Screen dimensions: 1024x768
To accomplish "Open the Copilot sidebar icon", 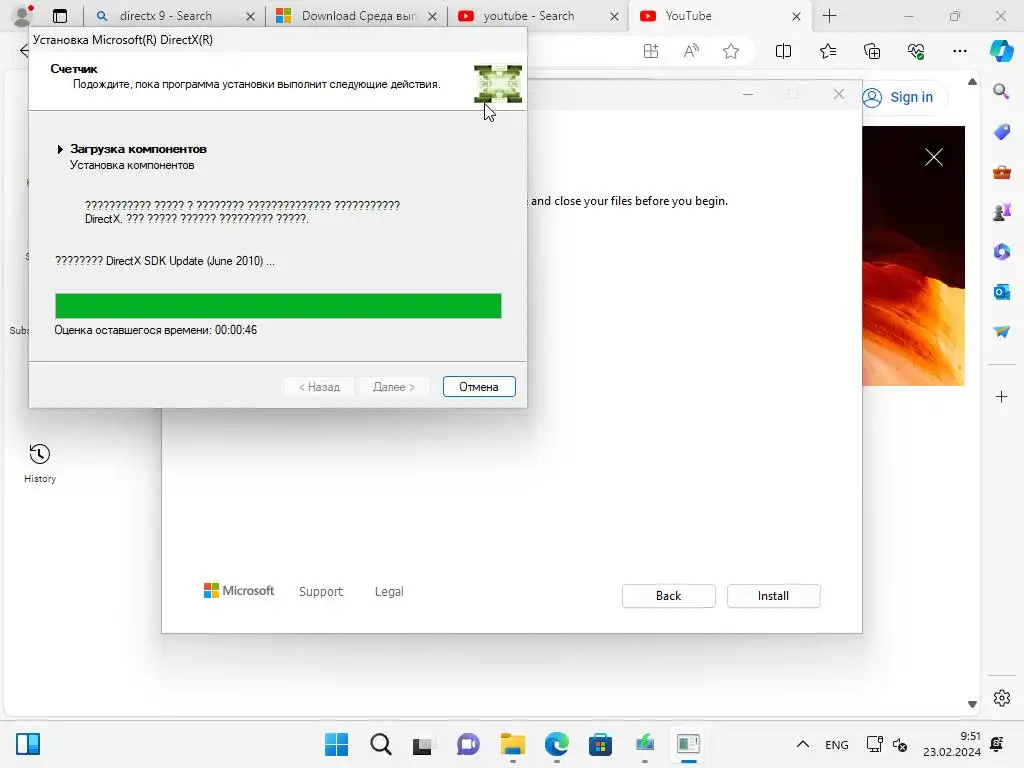I will [x=1001, y=51].
